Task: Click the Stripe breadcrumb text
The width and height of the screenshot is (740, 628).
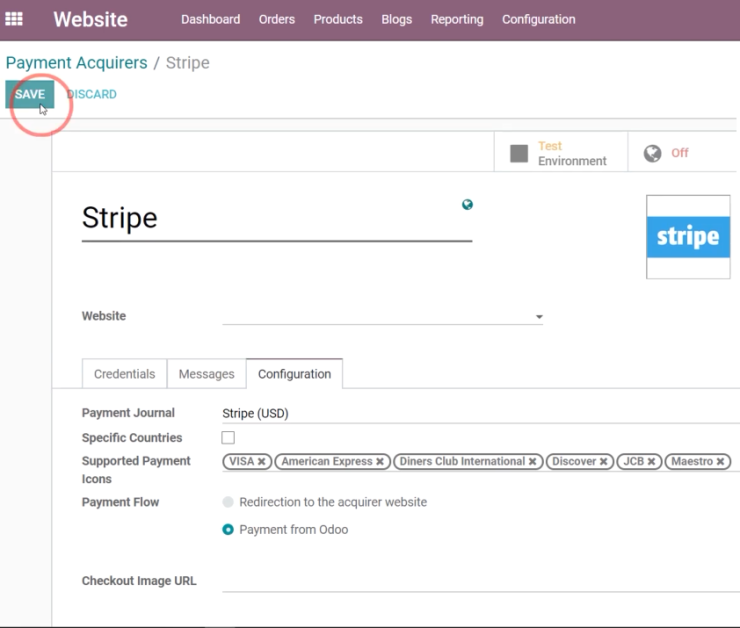Action: 187,63
